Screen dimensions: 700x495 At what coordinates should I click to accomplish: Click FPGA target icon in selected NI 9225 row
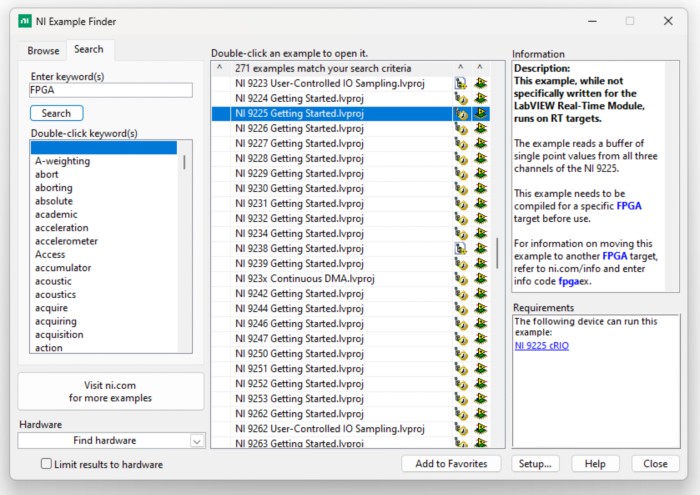coord(480,113)
